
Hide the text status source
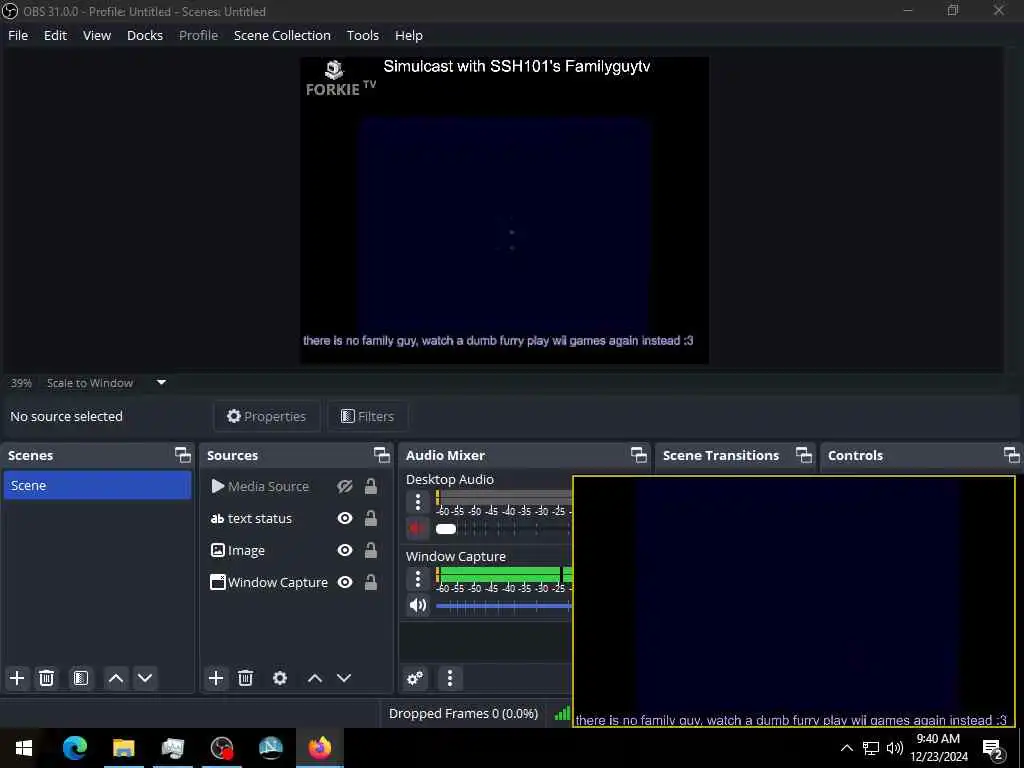(x=345, y=519)
